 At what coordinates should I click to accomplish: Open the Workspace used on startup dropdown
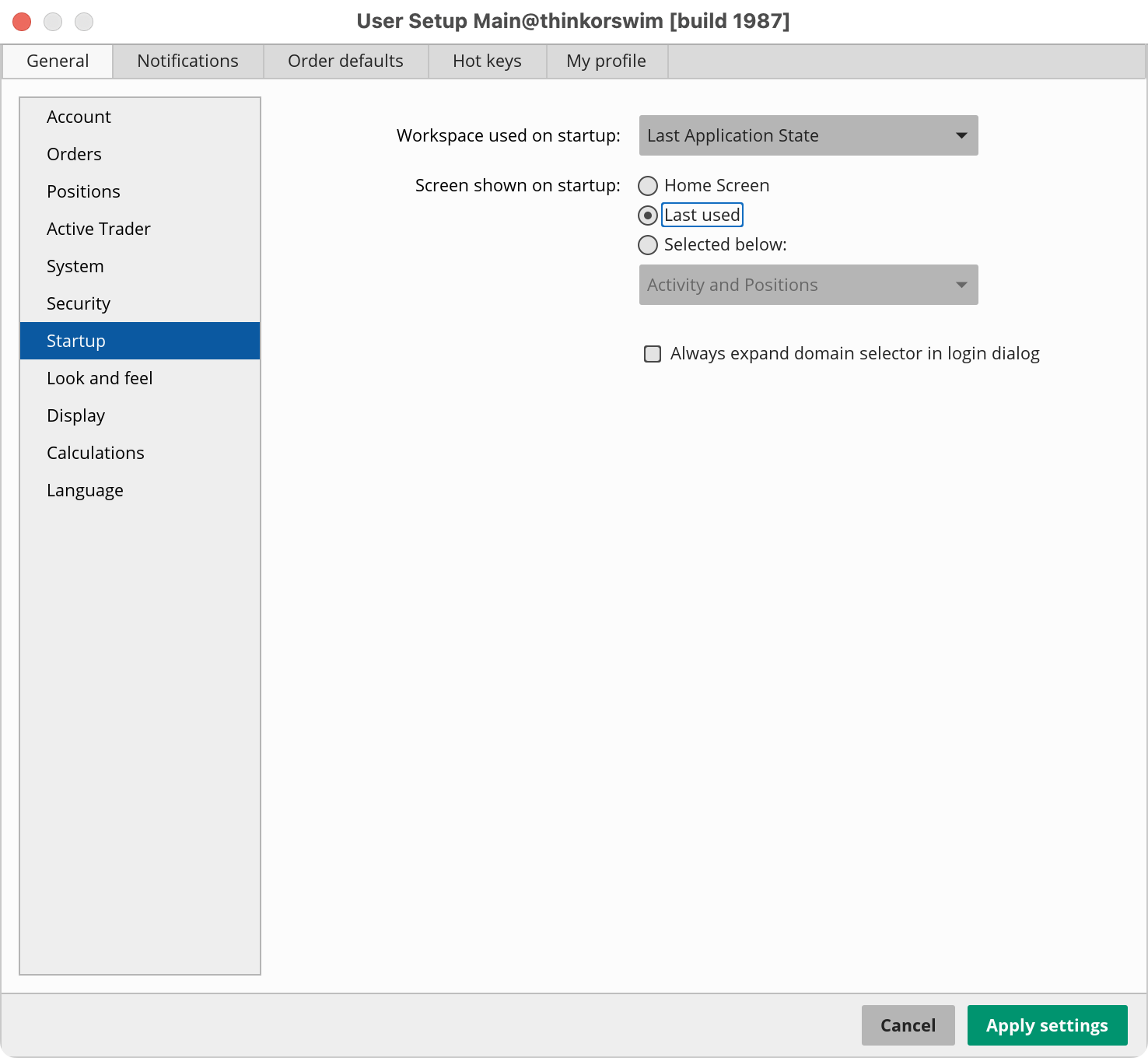pos(808,135)
